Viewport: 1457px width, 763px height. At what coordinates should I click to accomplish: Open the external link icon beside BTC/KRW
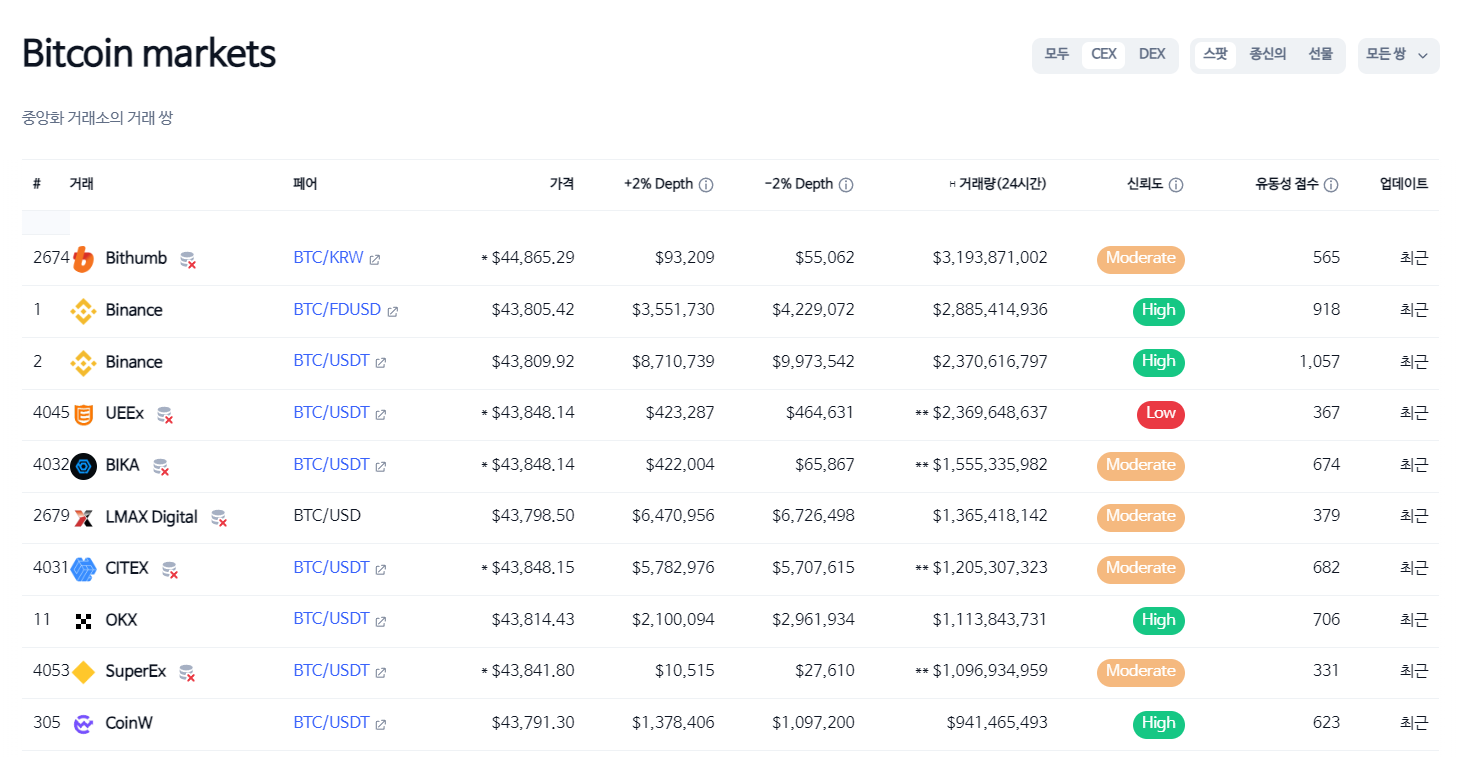(x=375, y=258)
